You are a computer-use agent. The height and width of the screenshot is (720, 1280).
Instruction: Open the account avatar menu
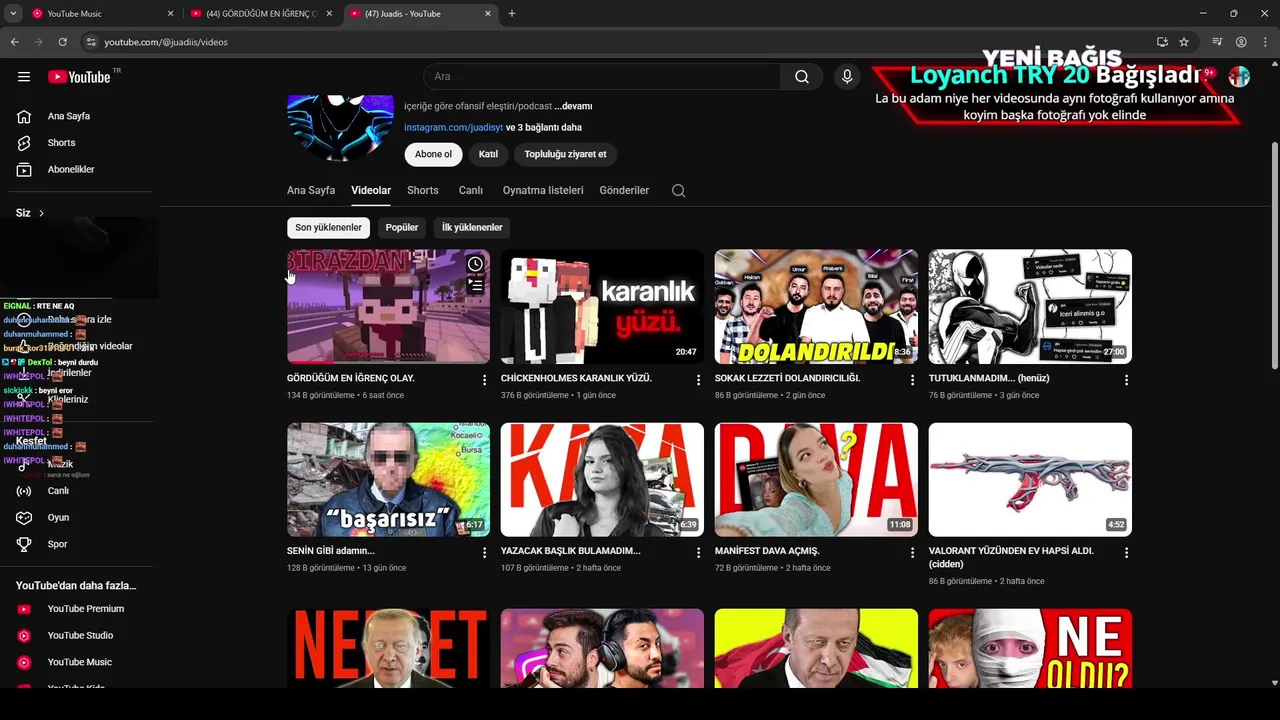pyautogui.click(x=1239, y=77)
